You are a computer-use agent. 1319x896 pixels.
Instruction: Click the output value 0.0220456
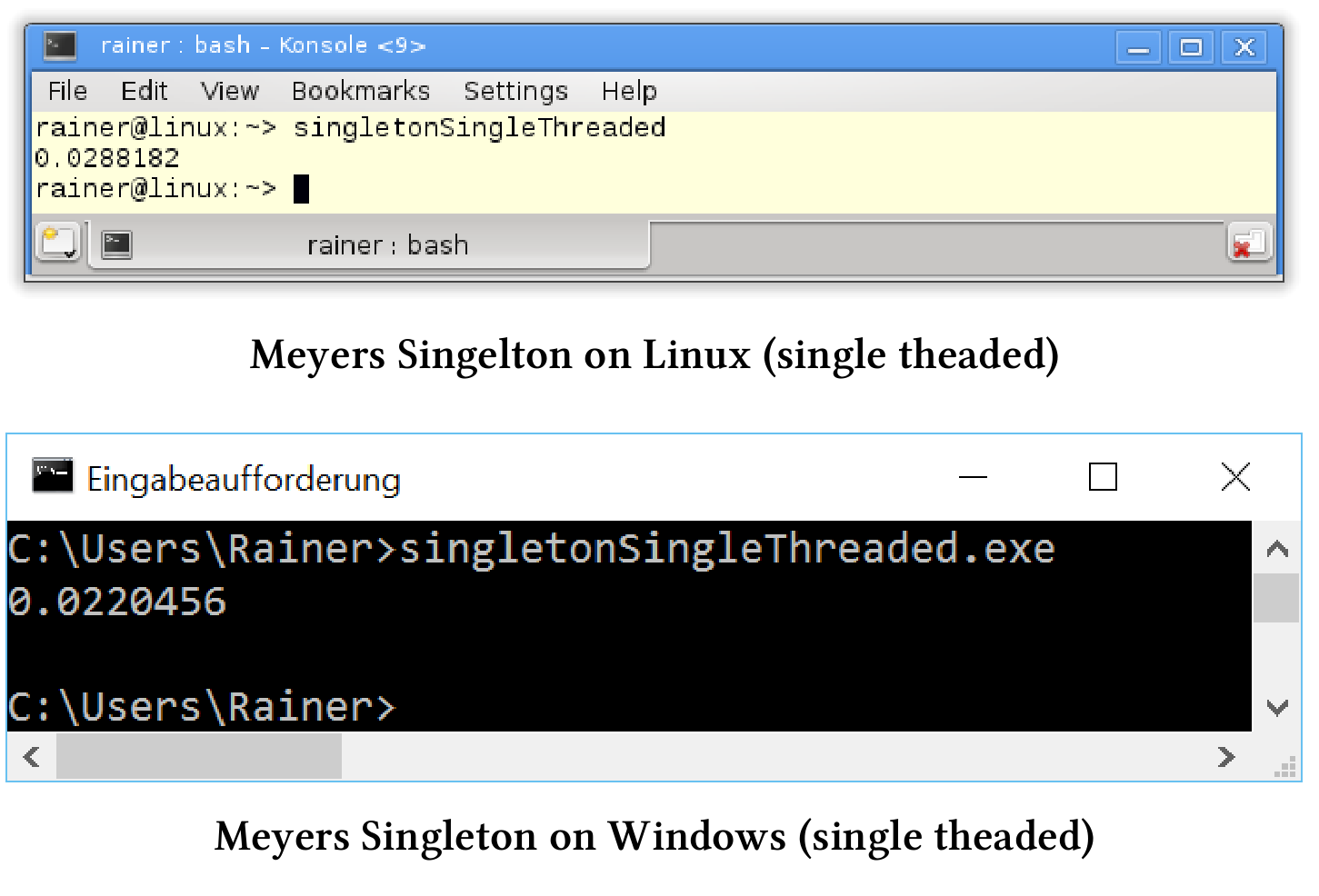tap(116, 602)
